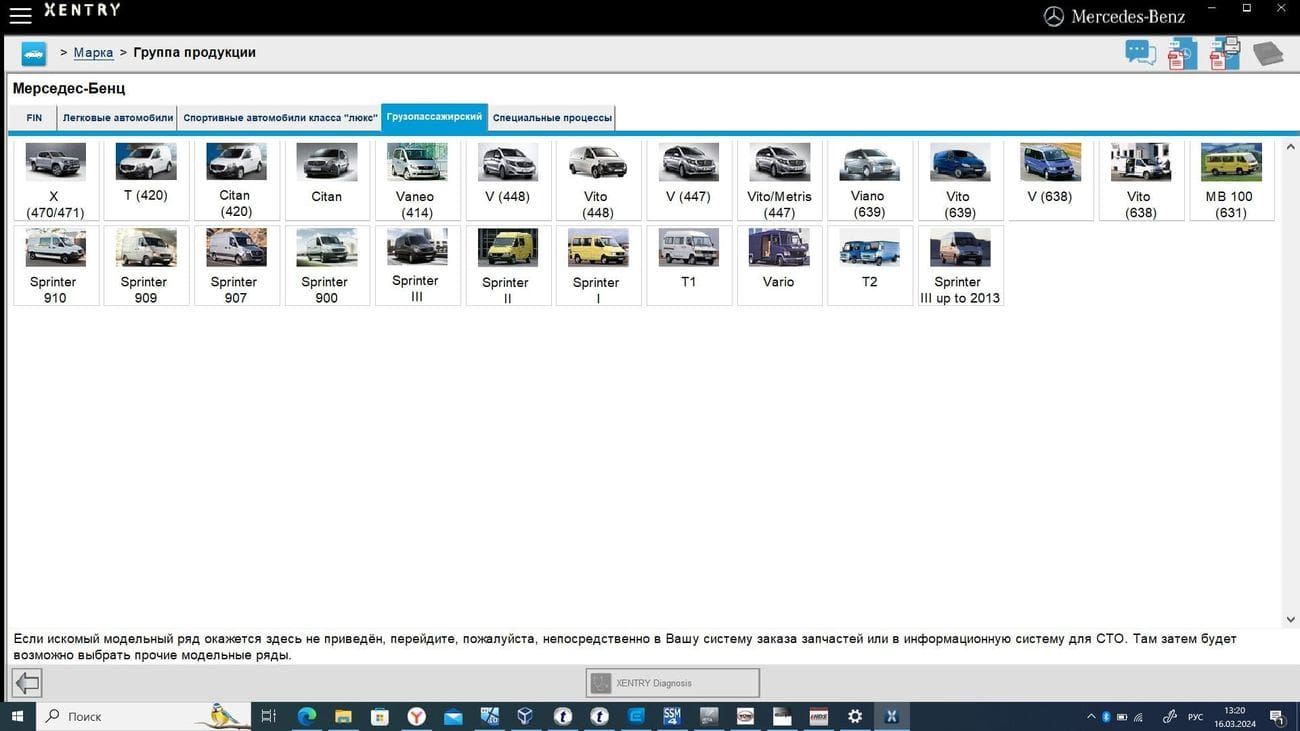Open the Mail app on taskbar
The width and height of the screenshot is (1300, 731).
point(453,716)
